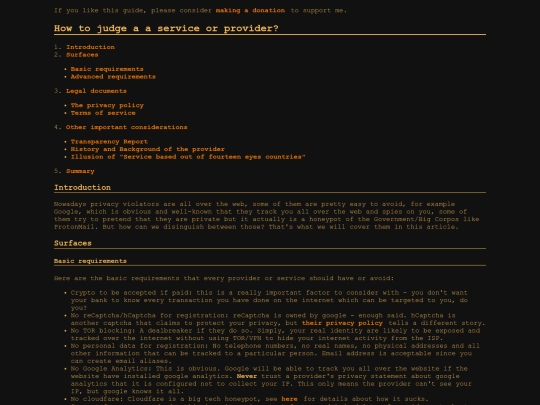Click the 'Crypto to be accepted if paid' bullet
The image size is (540, 405).
point(269,300)
